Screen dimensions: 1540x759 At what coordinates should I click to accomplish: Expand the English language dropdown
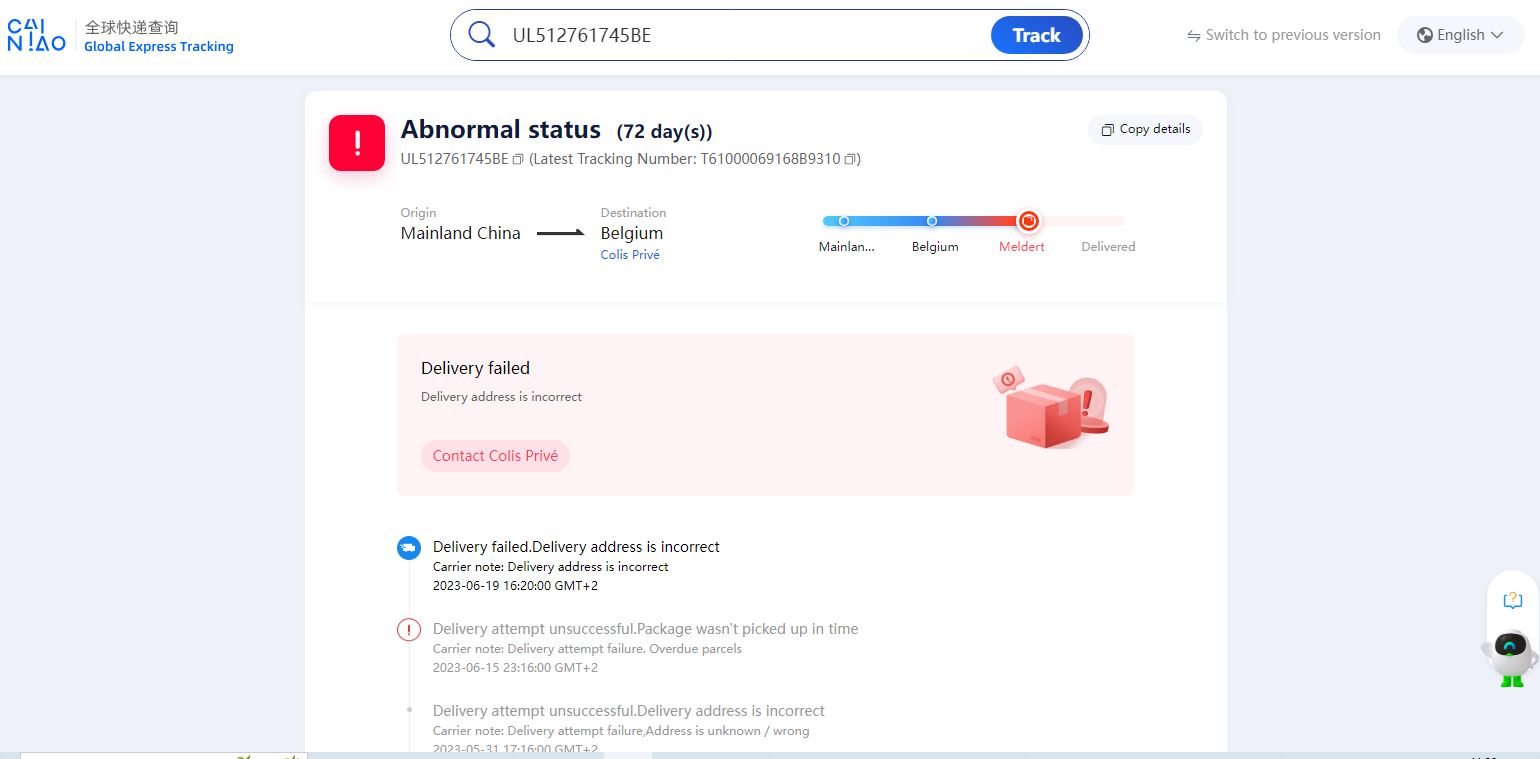click(x=1461, y=35)
